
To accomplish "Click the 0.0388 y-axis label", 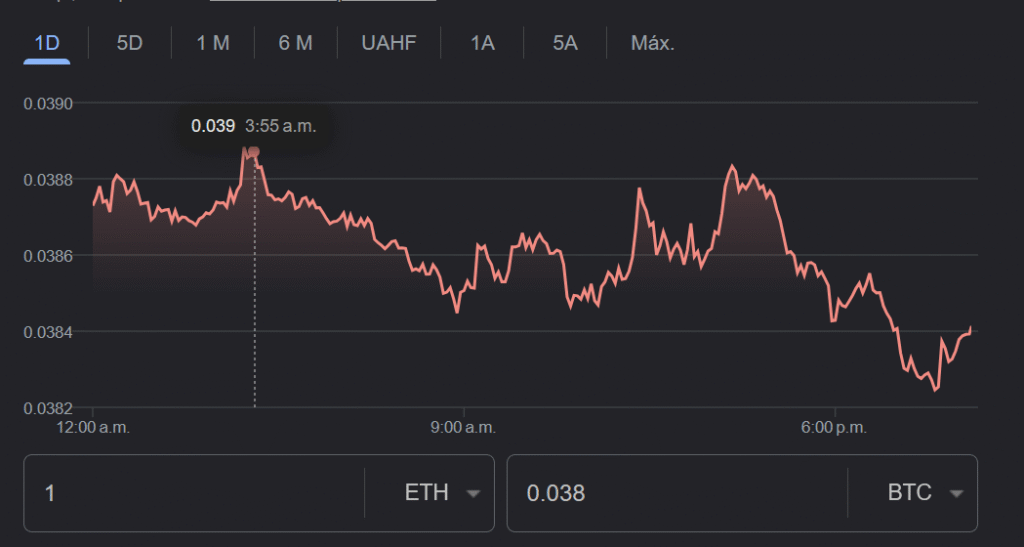I will (x=48, y=180).
